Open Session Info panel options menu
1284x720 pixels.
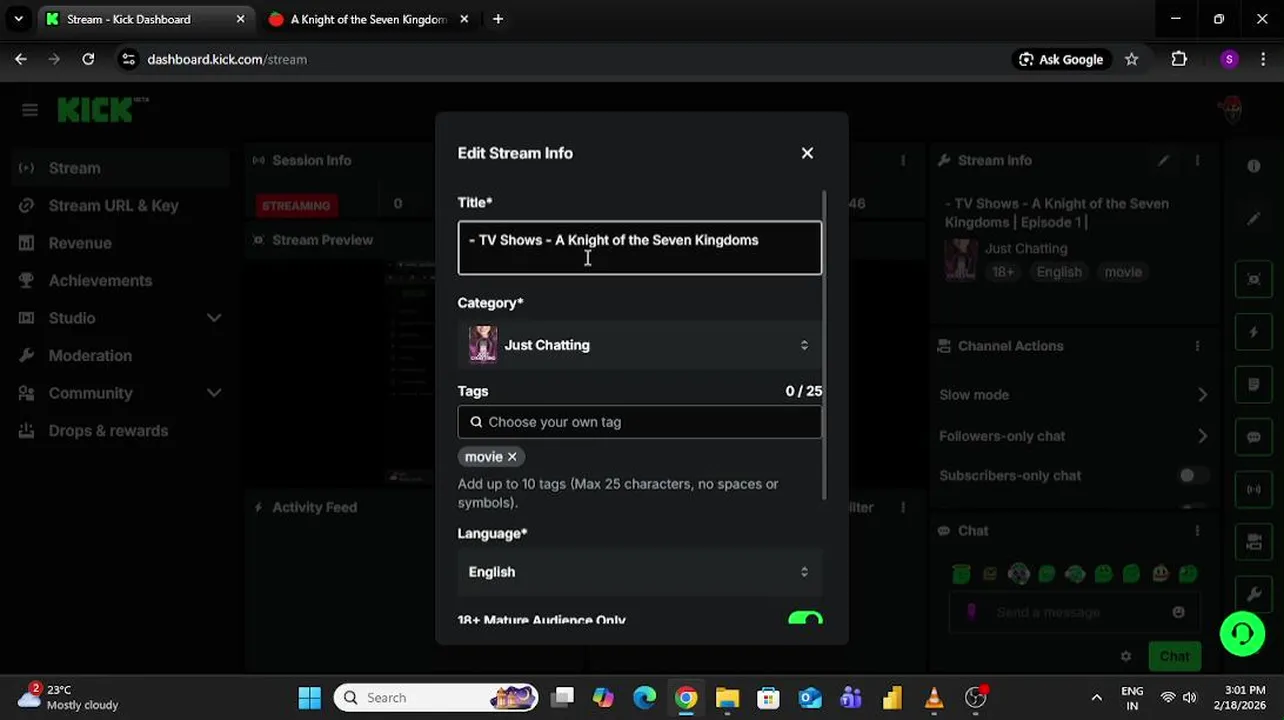[x=903, y=160]
